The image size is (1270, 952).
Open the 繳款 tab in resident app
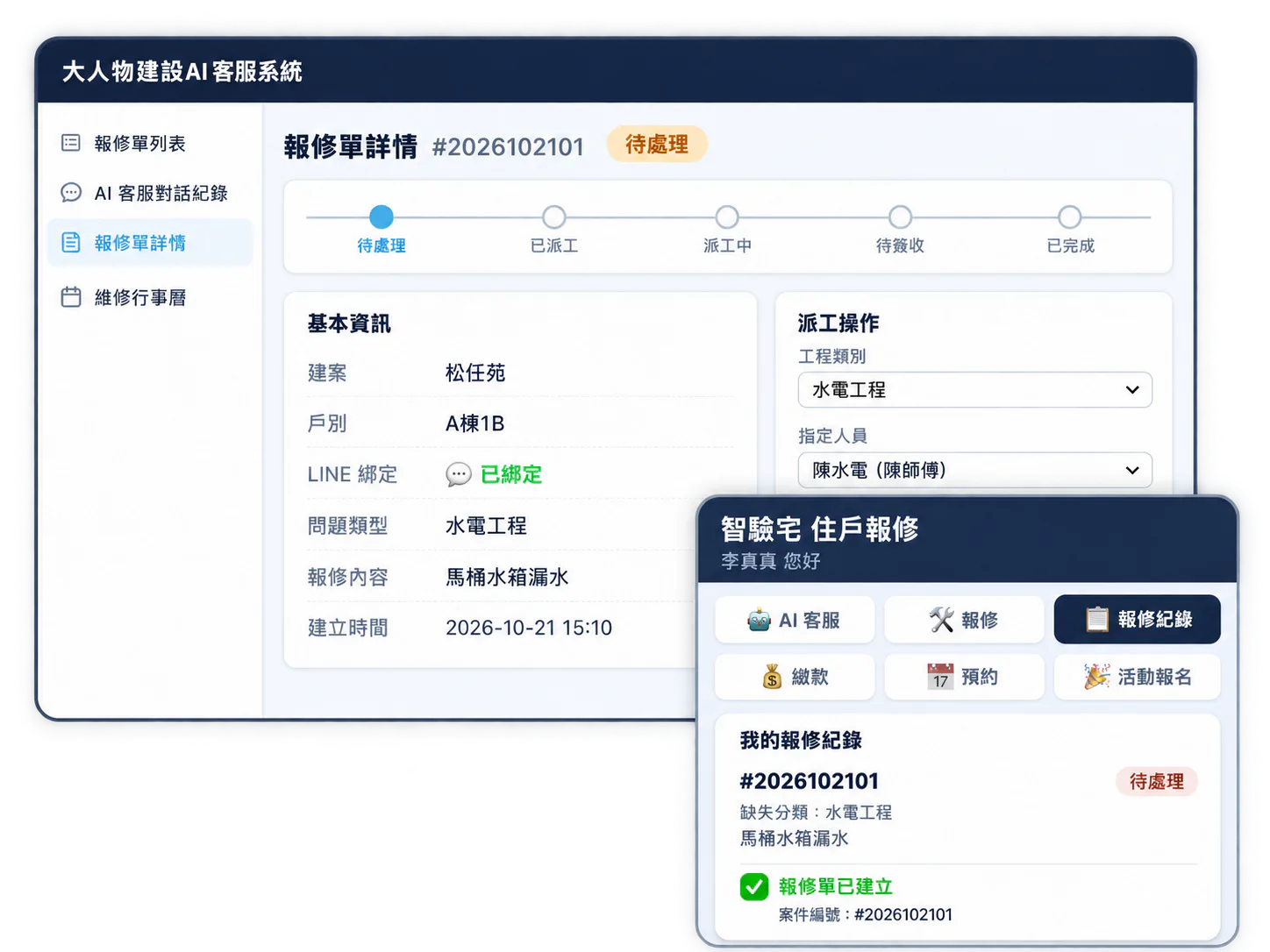click(795, 677)
